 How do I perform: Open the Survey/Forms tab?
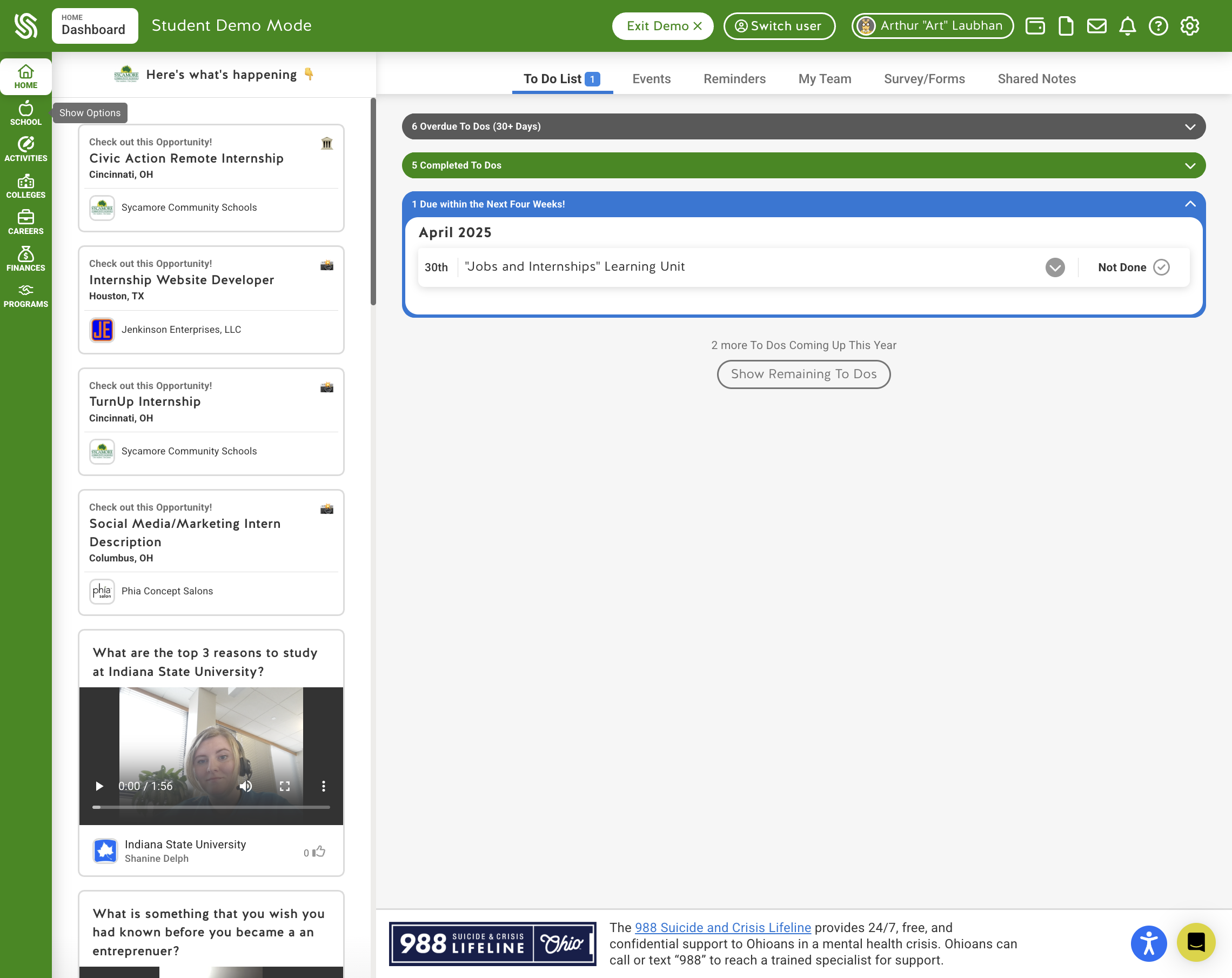924,79
